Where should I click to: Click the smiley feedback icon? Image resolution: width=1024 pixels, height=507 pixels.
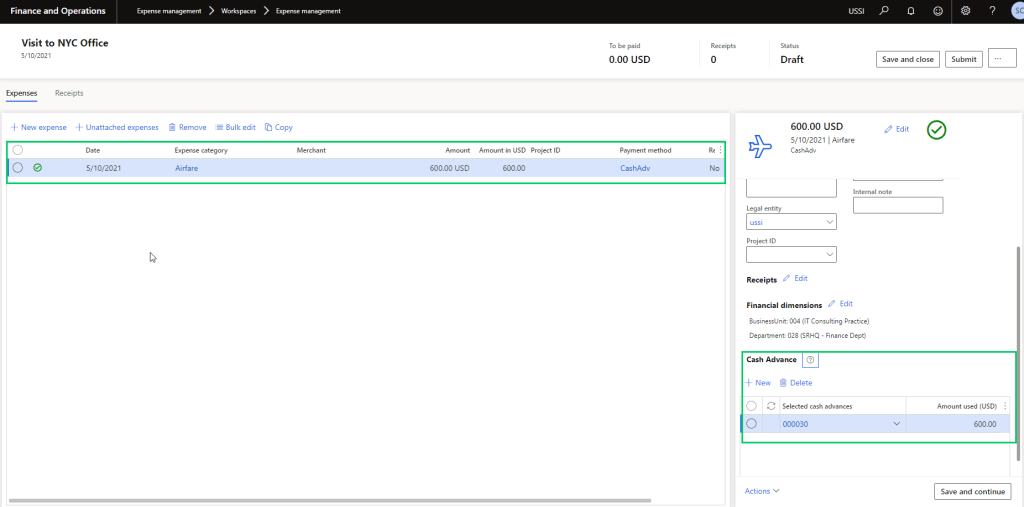pyautogui.click(x=937, y=11)
